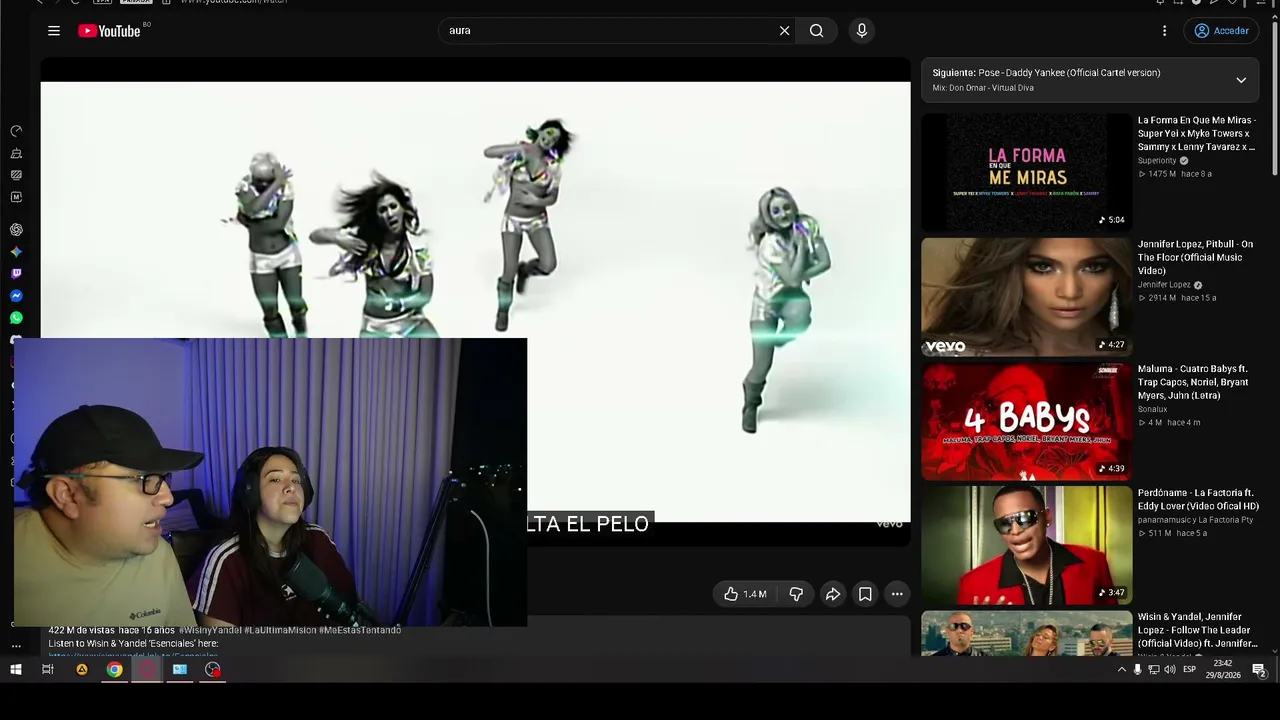Show hidden system tray icons
The image size is (1280, 720).
pos(1121,670)
